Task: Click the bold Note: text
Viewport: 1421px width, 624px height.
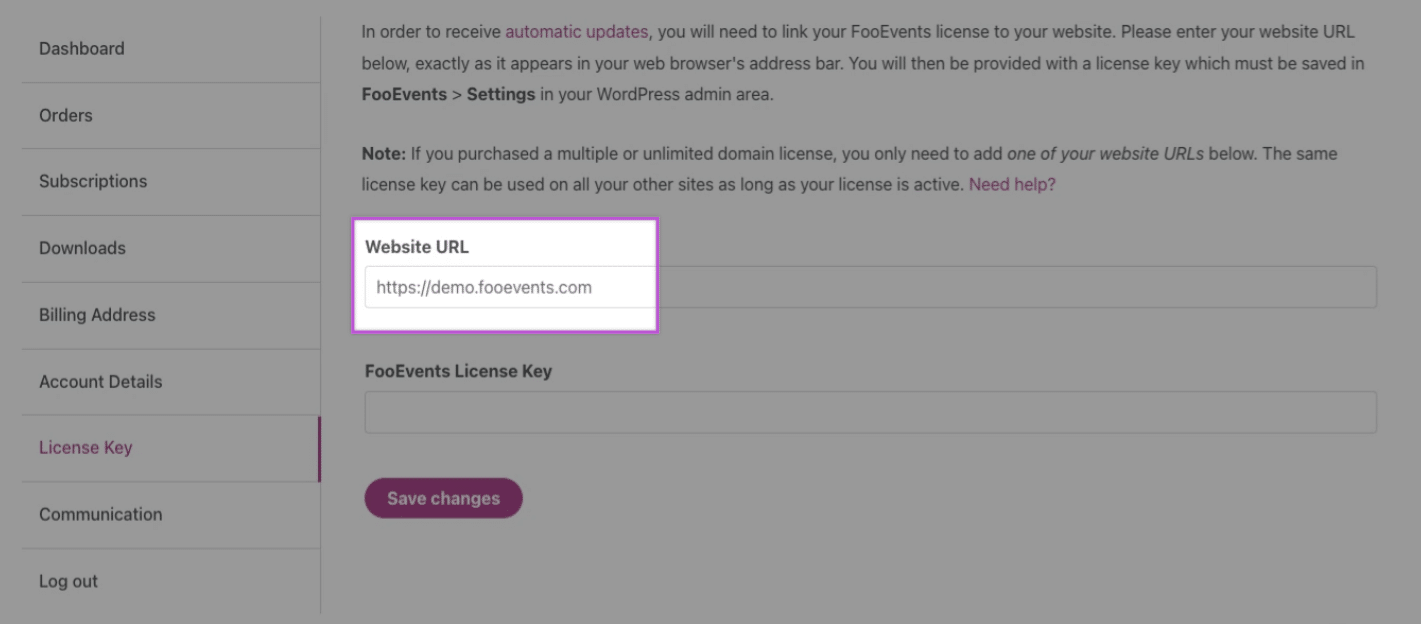Action: [x=383, y=154]
